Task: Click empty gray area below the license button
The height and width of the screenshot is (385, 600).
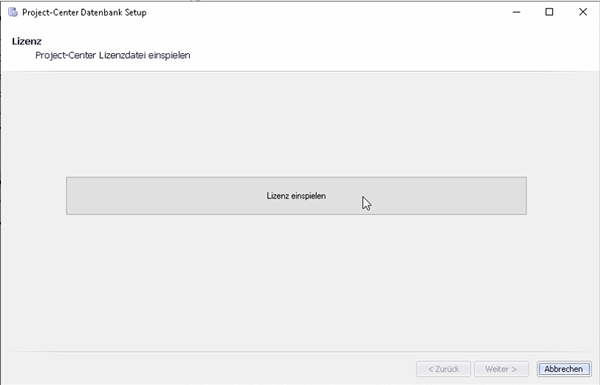Action: (x=296, y=283)
